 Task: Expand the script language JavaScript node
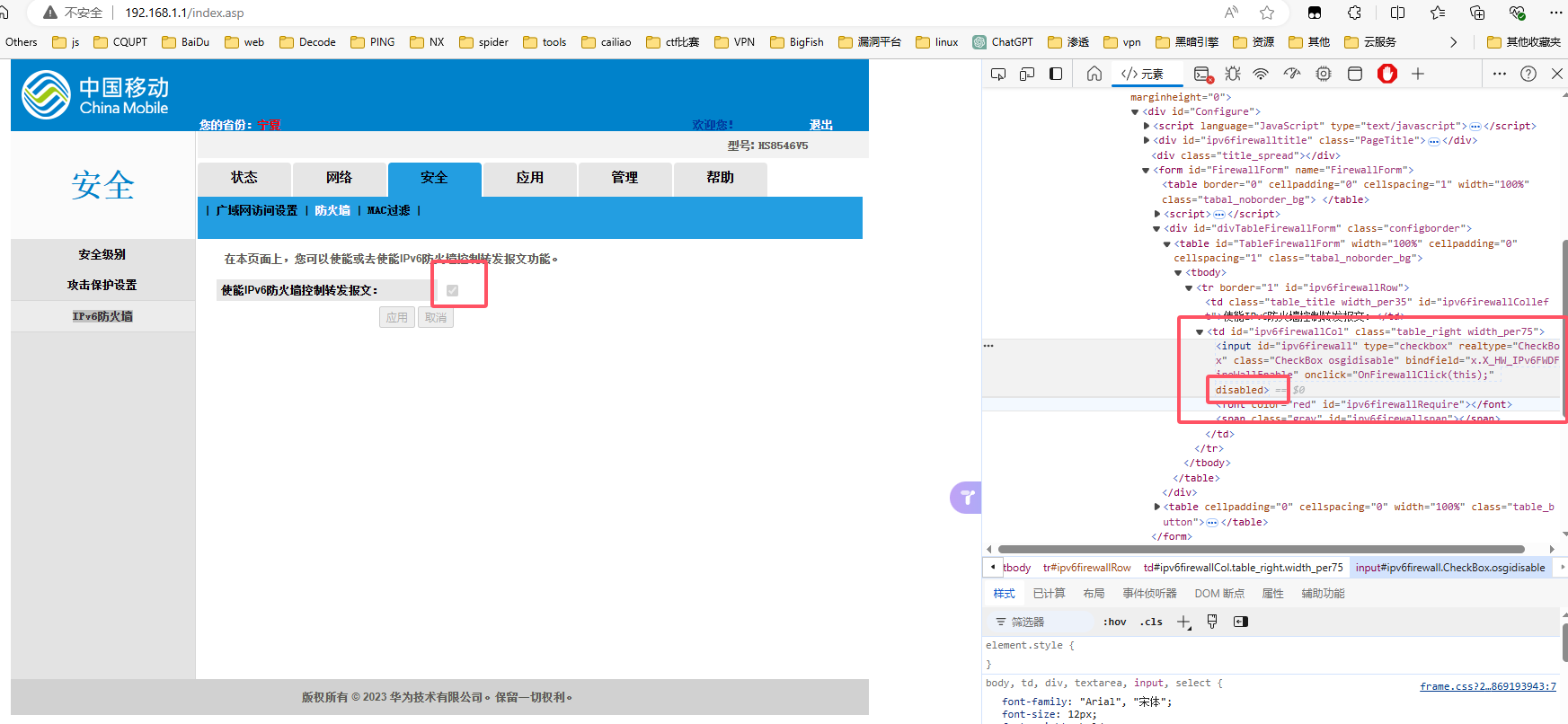click(1147, 126)
